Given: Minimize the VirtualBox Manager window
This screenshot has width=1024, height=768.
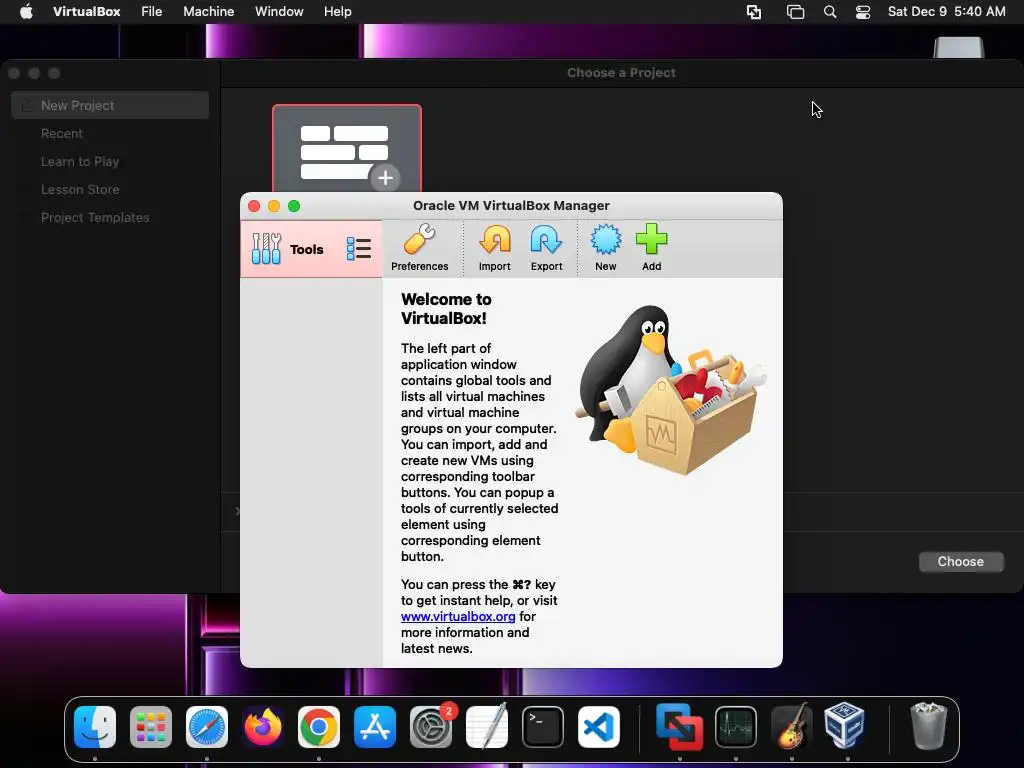Looking at the screenshot, I should (274, 206).
